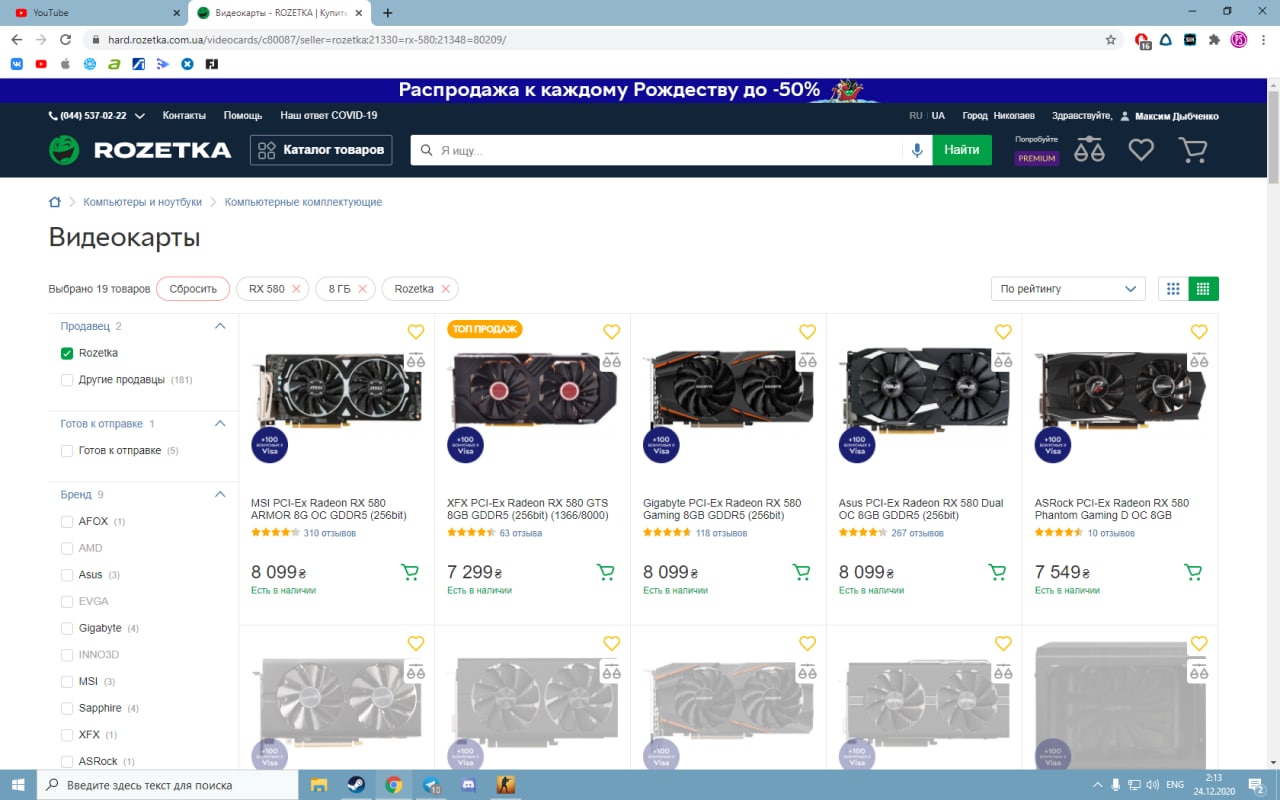The image size is (1280, 800).
Task: Open the По рейтингу sorting dropdown
Action: (1068, 289)
